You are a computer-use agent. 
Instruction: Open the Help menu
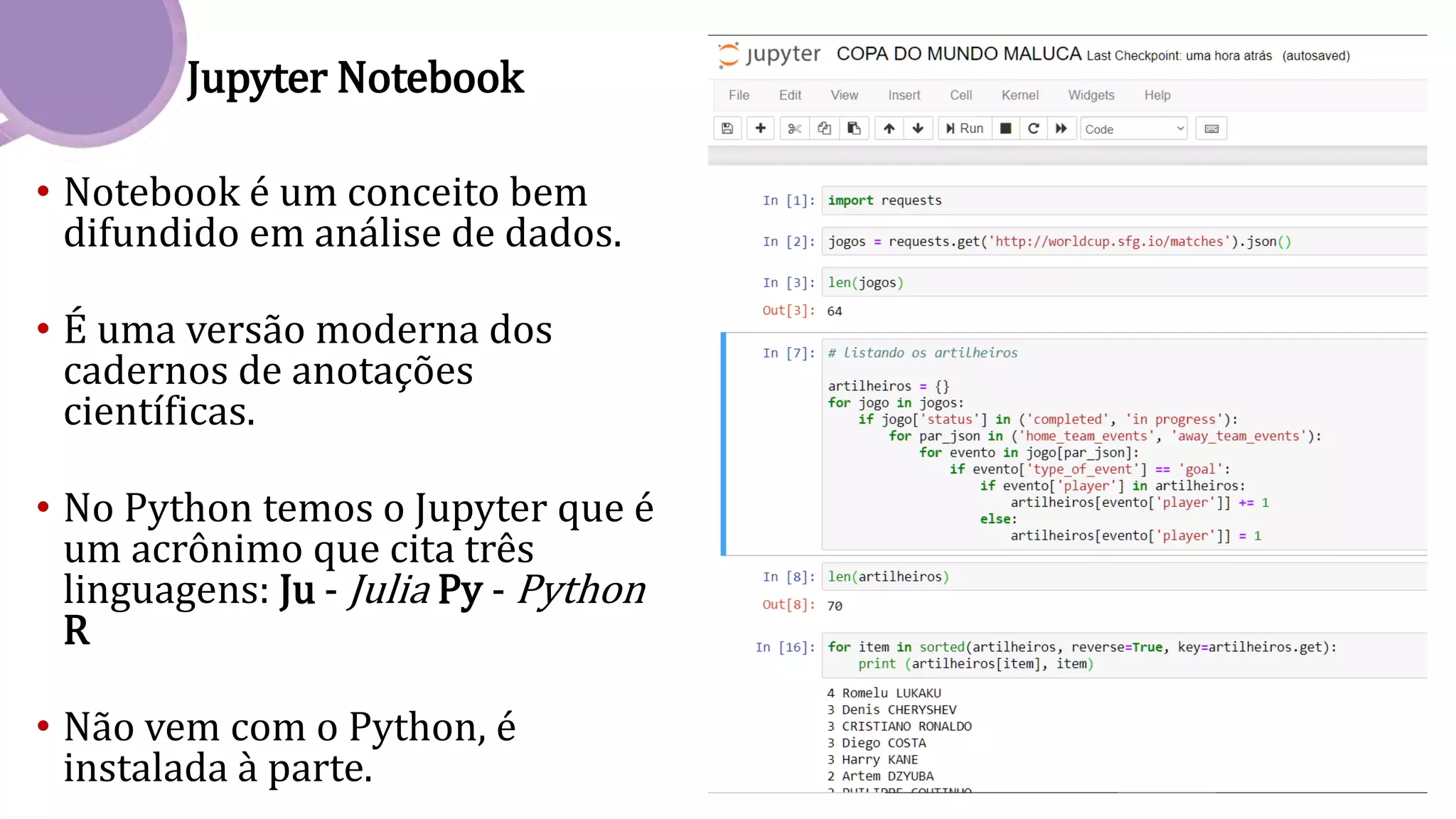point(1157,95)
